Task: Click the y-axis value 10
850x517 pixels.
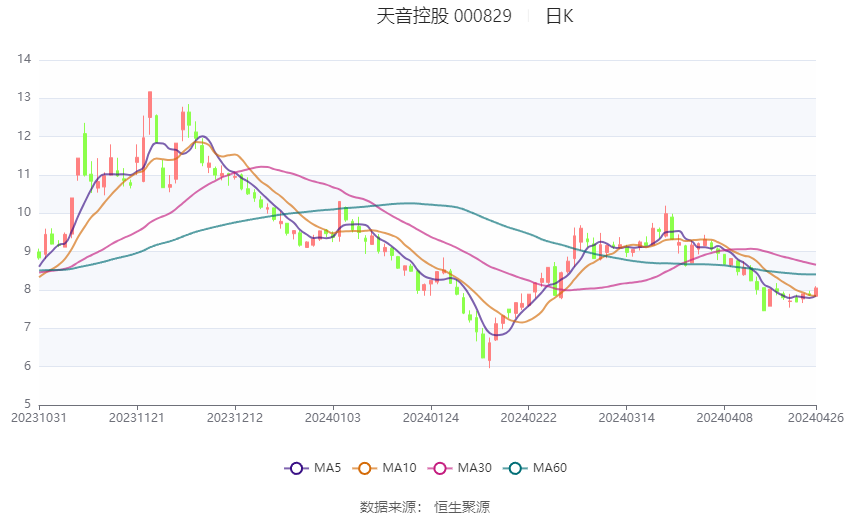Action: (24, 212)
